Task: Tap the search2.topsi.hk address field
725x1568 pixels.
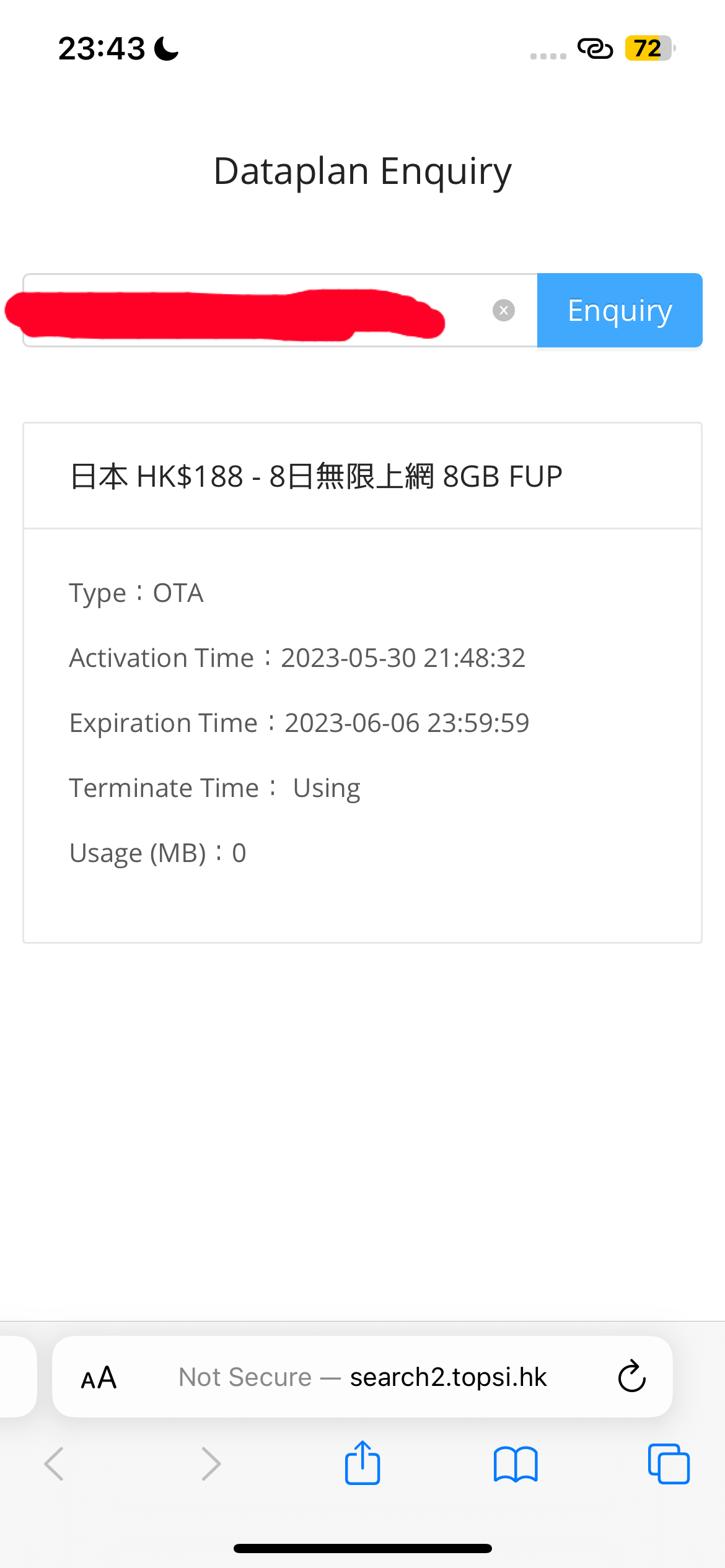Action: point(362,1377)
